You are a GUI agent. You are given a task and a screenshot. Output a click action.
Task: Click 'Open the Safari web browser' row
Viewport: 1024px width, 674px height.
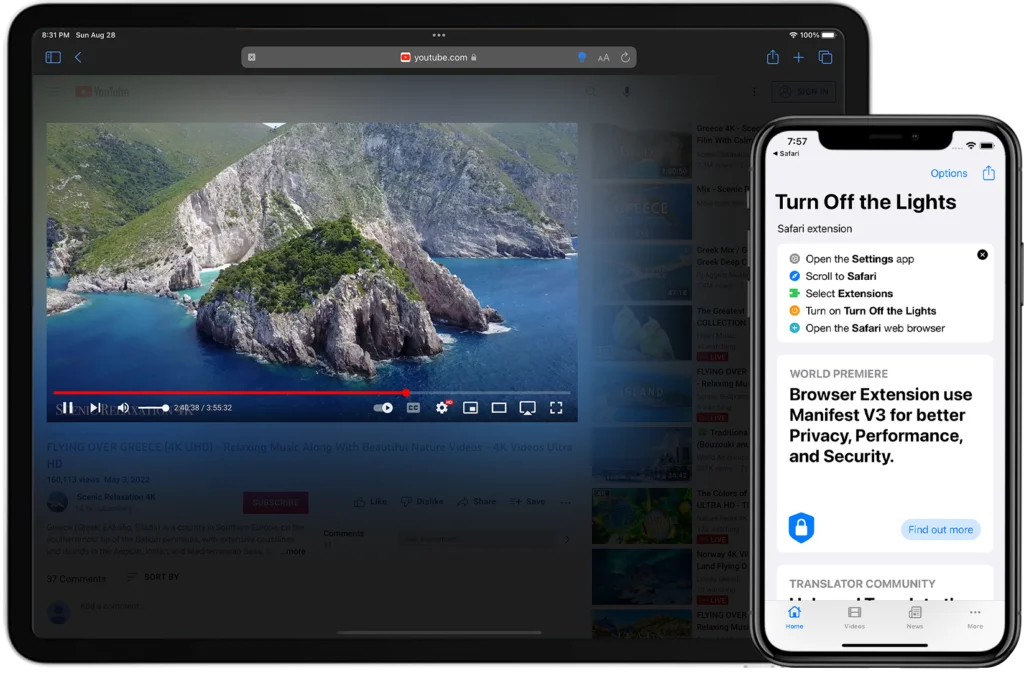click(867, 329)
